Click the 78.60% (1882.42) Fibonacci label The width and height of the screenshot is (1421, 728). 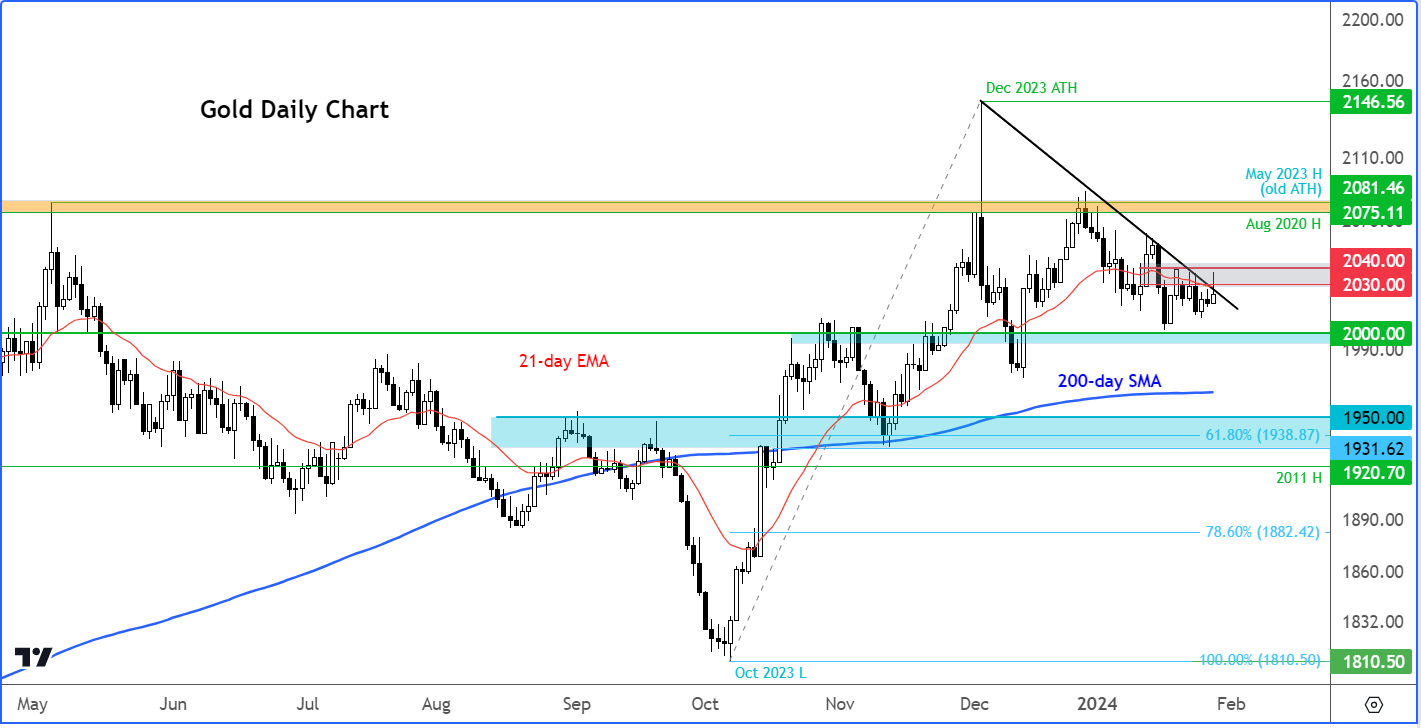[x=1260, y=532]
